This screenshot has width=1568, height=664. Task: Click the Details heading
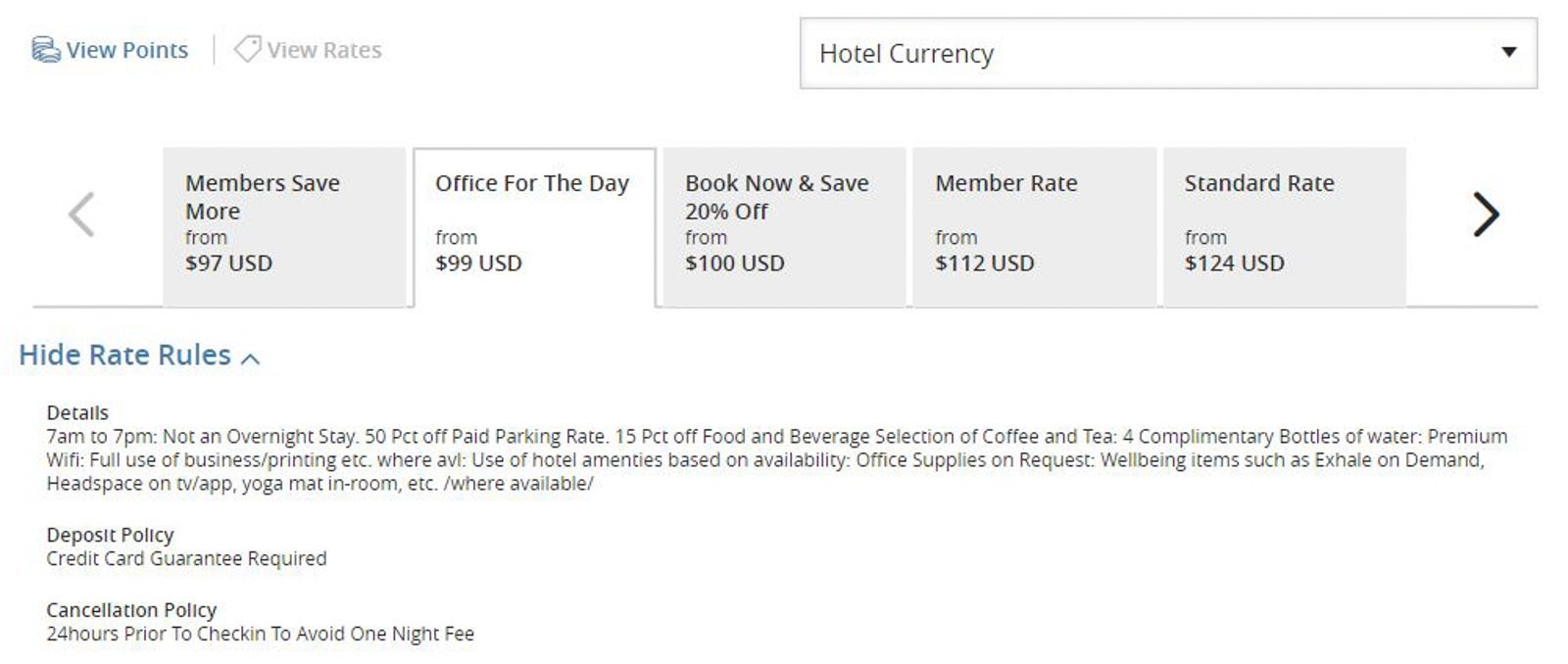[x=77, y=412]
